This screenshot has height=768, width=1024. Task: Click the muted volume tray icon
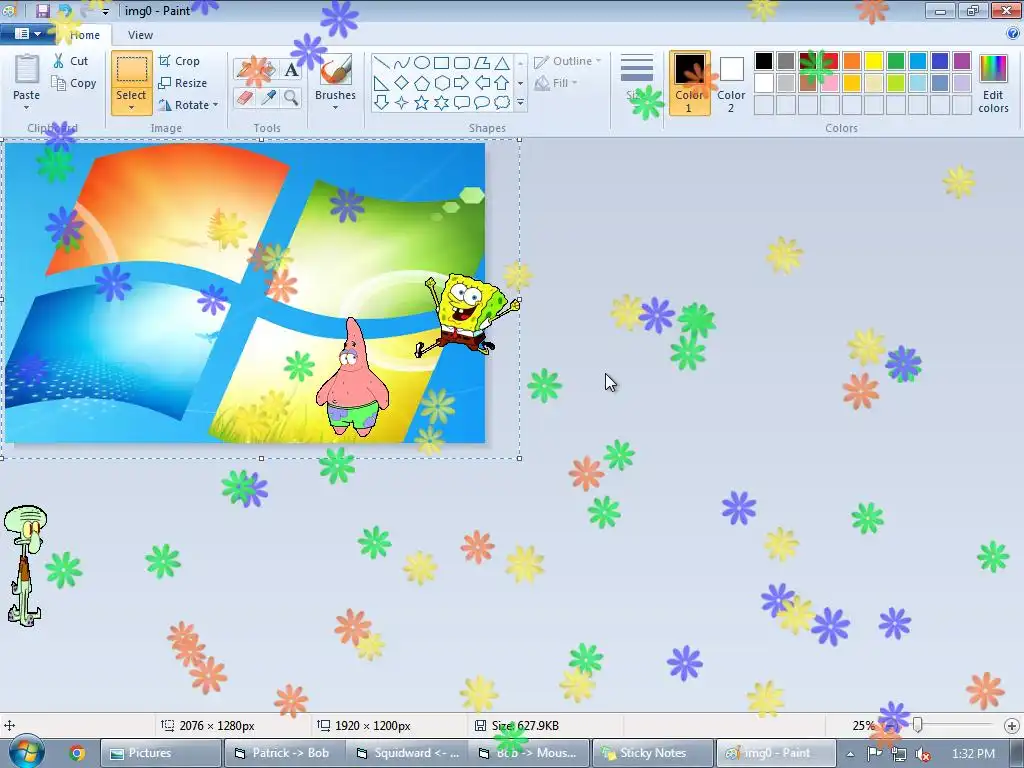[922, 754]
